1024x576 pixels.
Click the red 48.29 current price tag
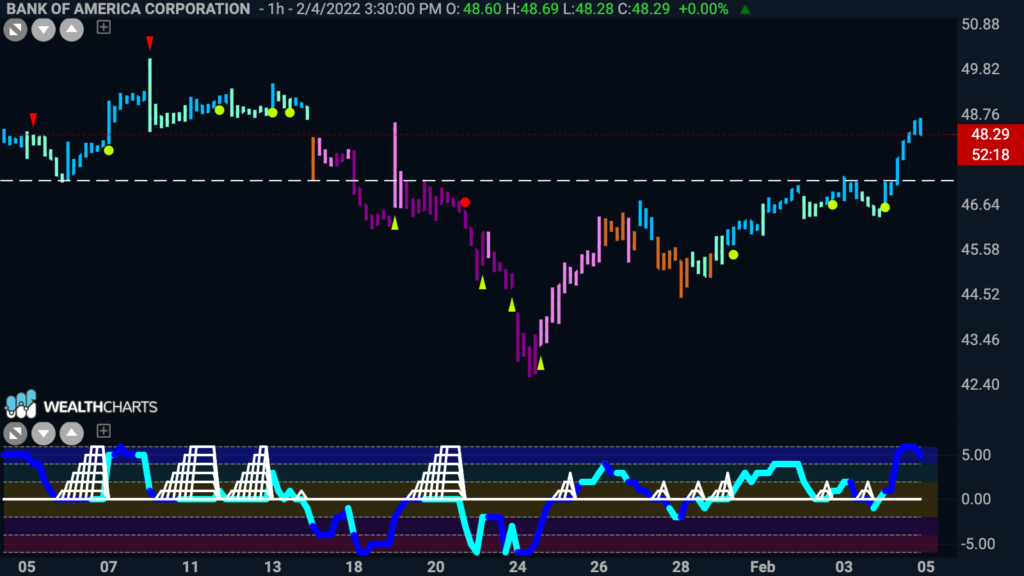pos(990,135)
